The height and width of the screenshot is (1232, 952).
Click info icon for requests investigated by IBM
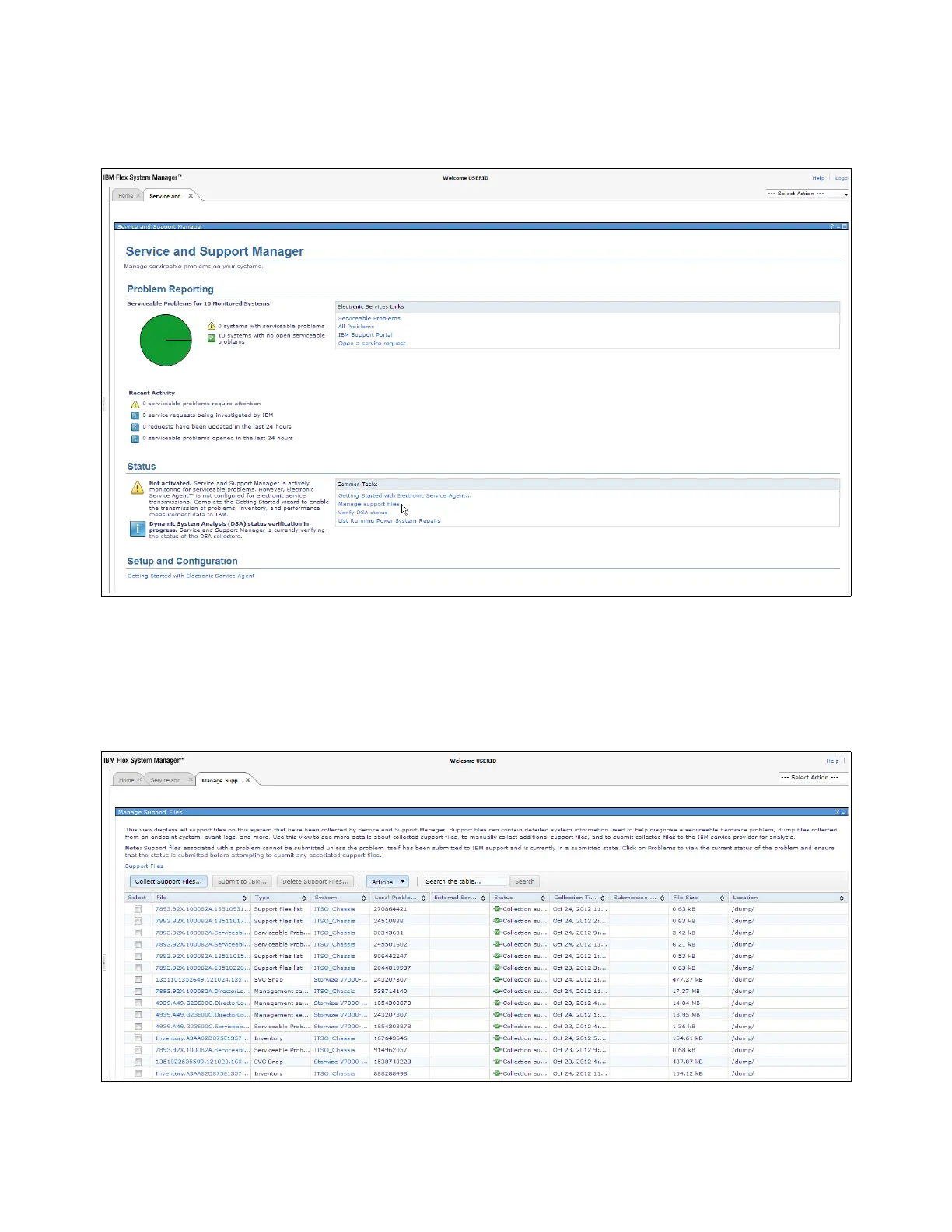click(135, 415)
